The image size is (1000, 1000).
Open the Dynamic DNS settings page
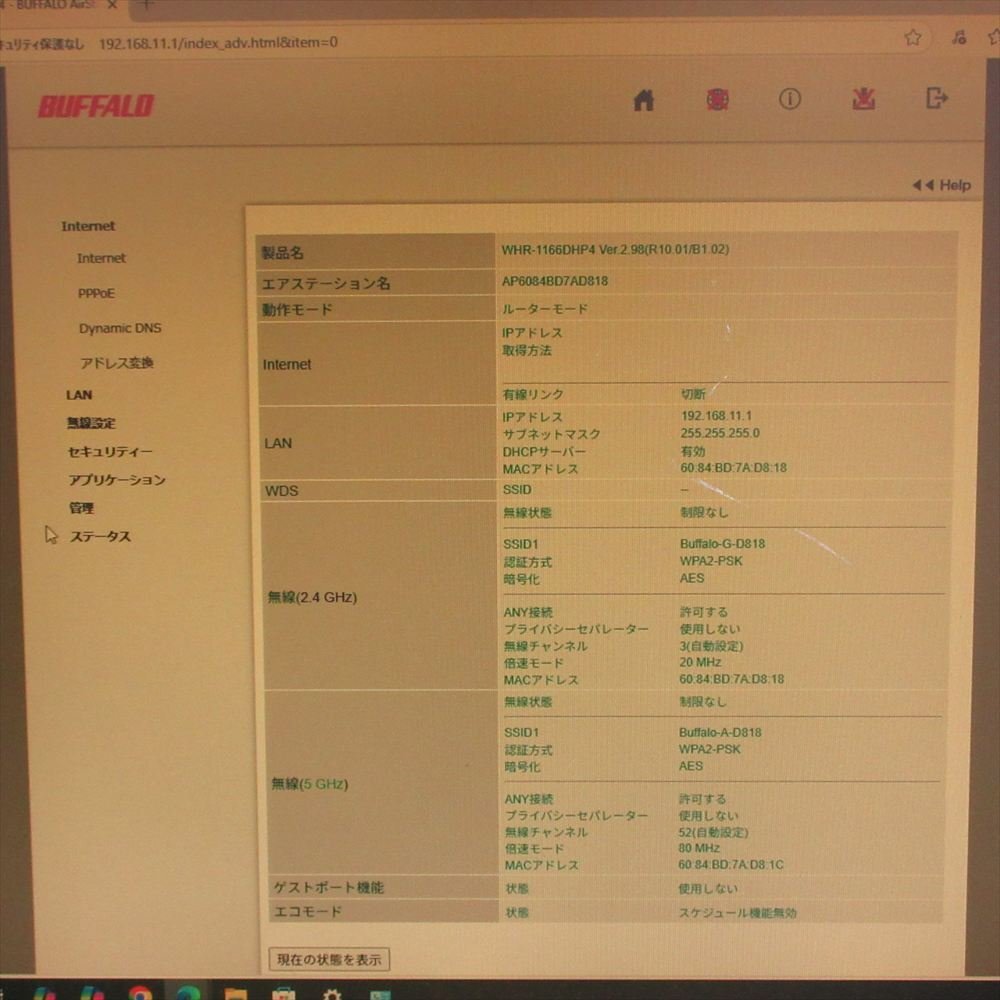click(120, 328)
